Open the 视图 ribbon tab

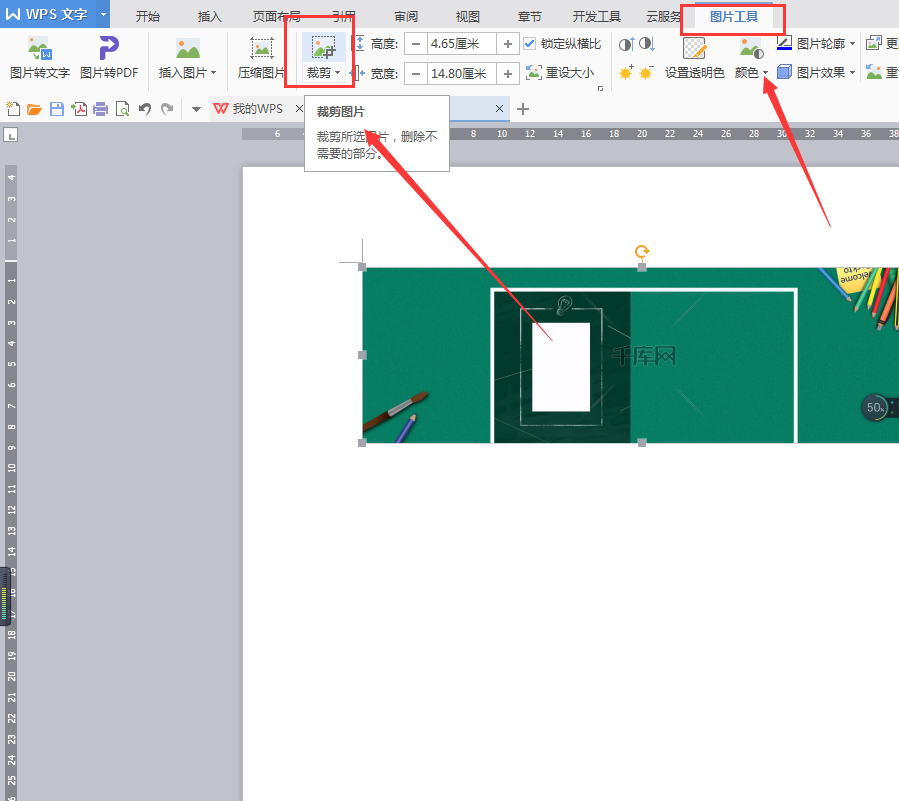(x=467, y=17)
